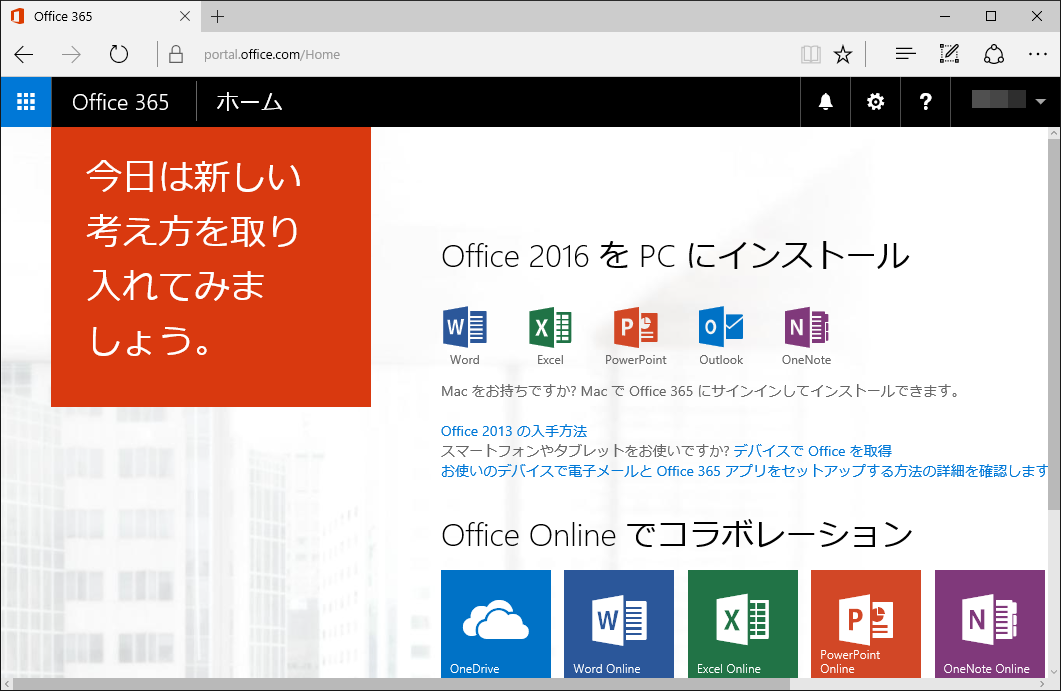Open the デバイスで Office を取得 link
Image resolution: width=1061 pixels, height=691 pixels.
pyautogui.click(x=812, y=451)
